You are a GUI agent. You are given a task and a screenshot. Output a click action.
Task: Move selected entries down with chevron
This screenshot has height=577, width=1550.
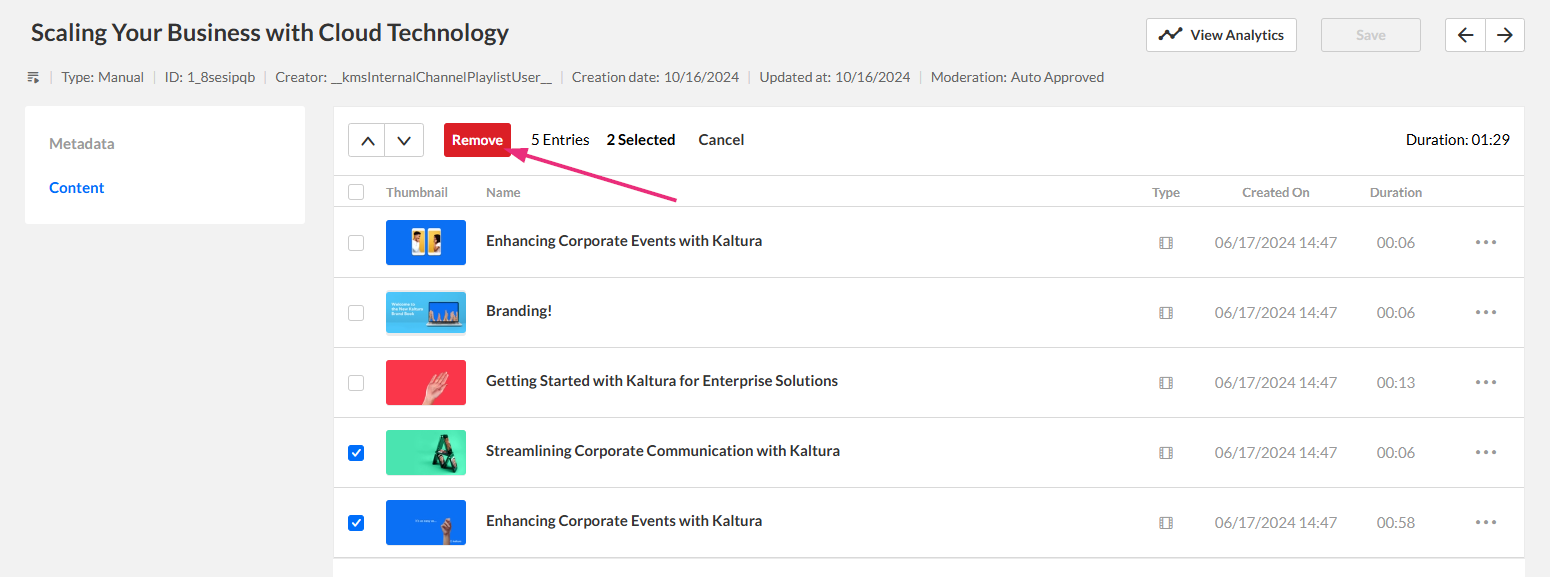[x=404, y=140]
